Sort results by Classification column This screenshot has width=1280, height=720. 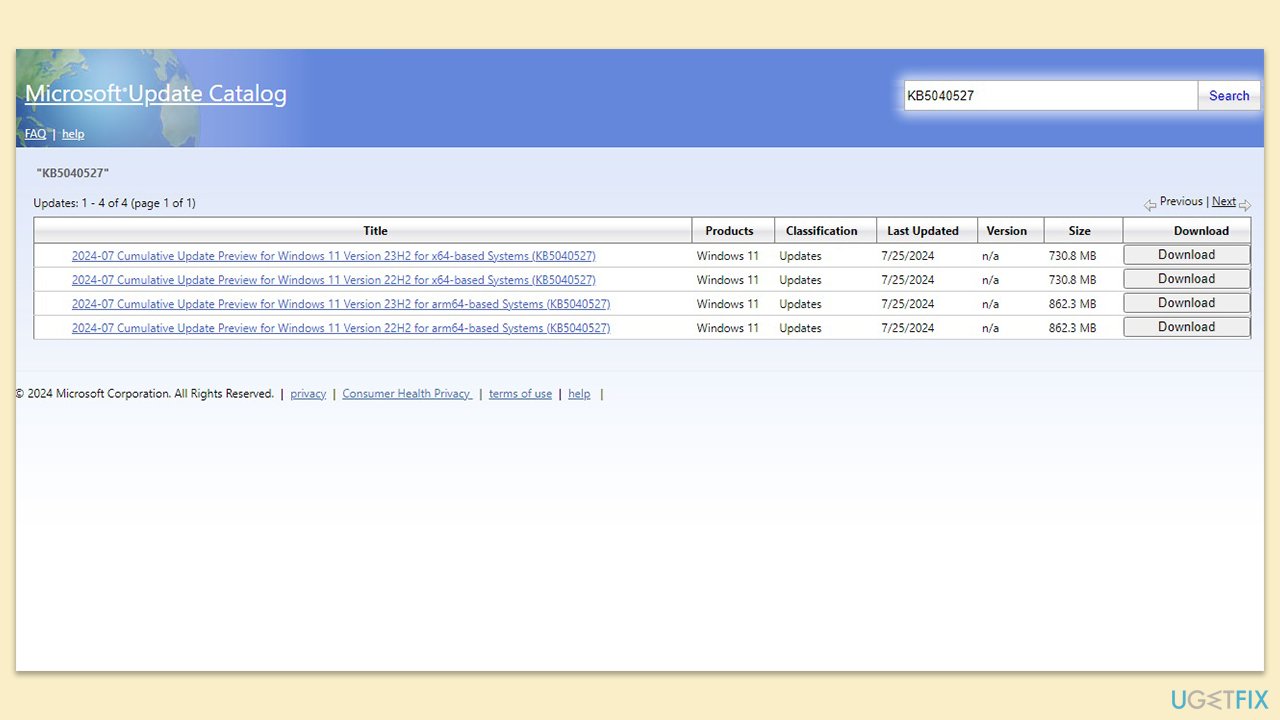pos(822,231)
